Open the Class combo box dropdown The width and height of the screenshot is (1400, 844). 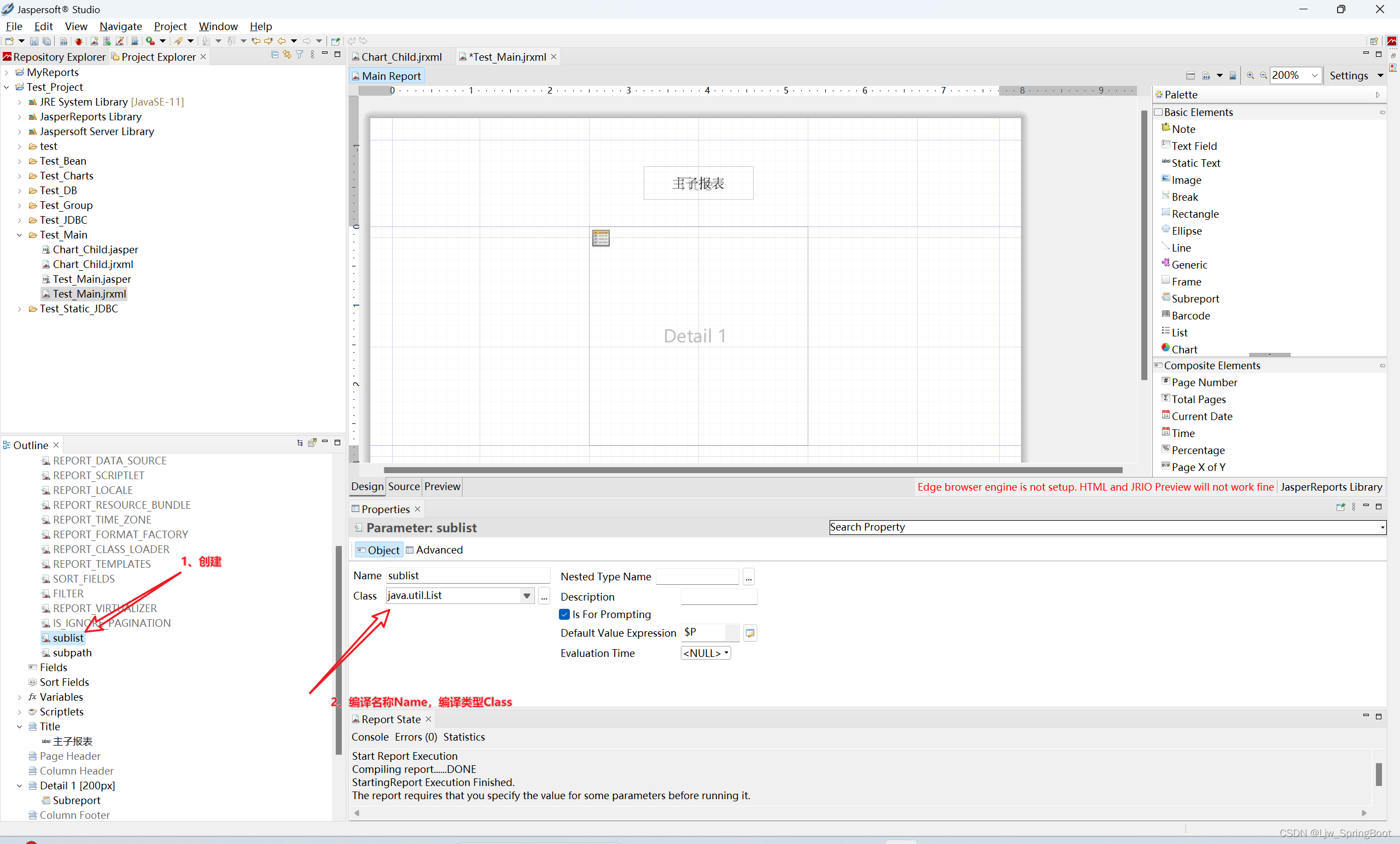coord(527,596)
